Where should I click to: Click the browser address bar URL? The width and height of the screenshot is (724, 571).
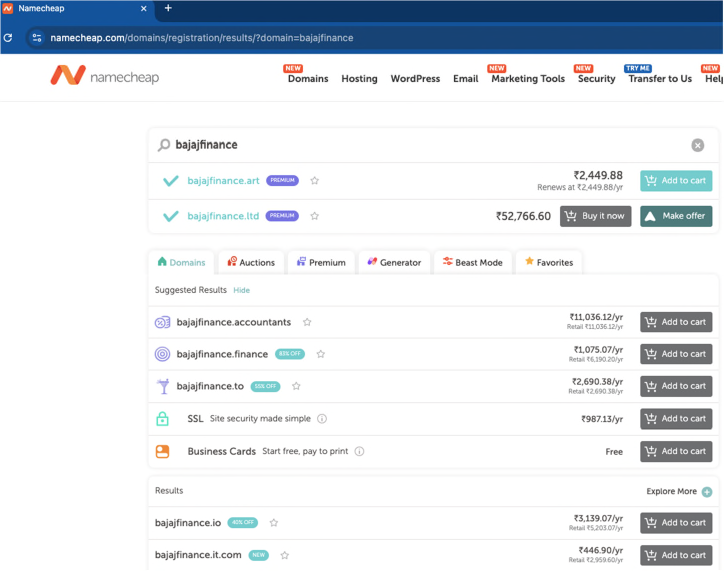pyautogui.click(x=202, y=38)
